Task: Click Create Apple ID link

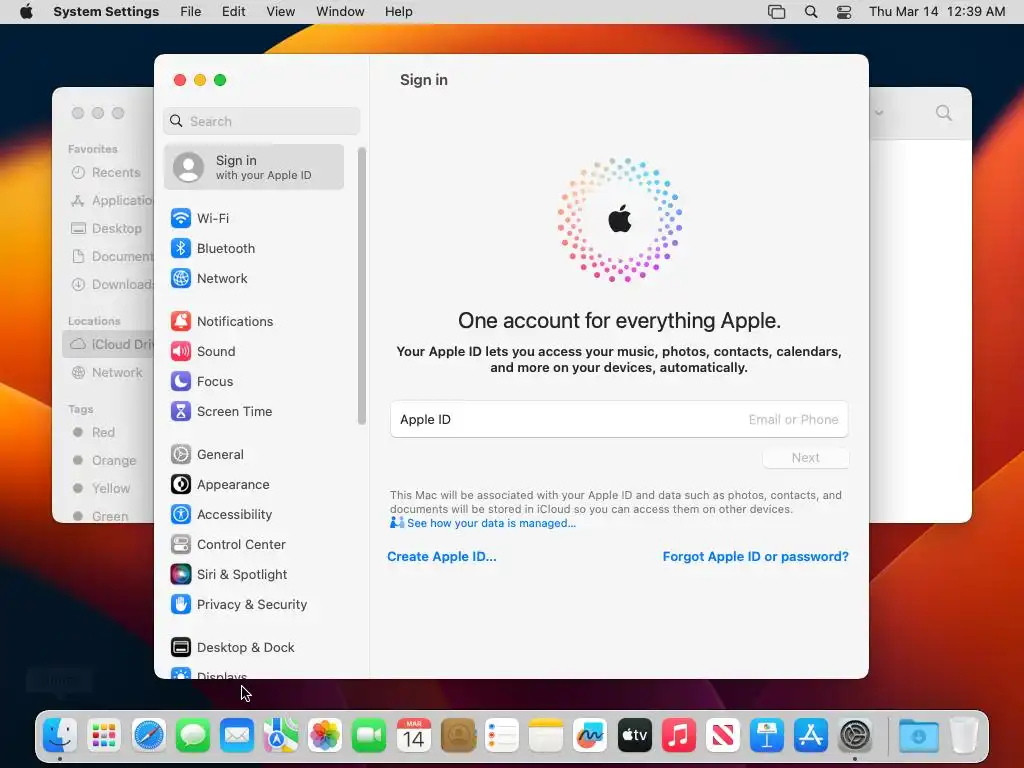Action: click(441, 556)
